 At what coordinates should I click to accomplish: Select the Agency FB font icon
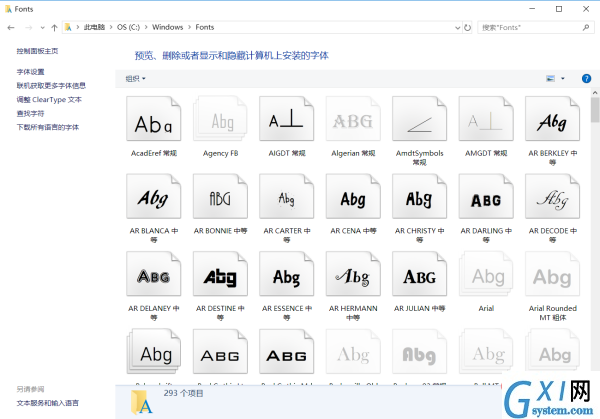pos(220,119)
